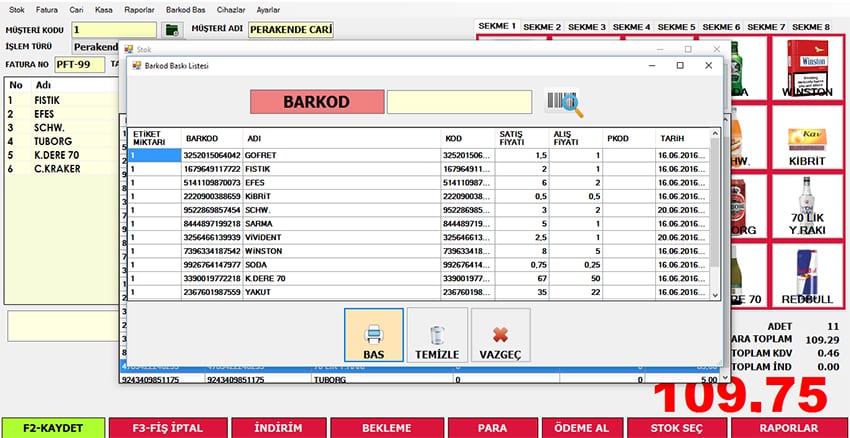The height and width of the screenshot is (438, 850).
Task: Select the YAKUT row in the barcode list
Action: 419,292
